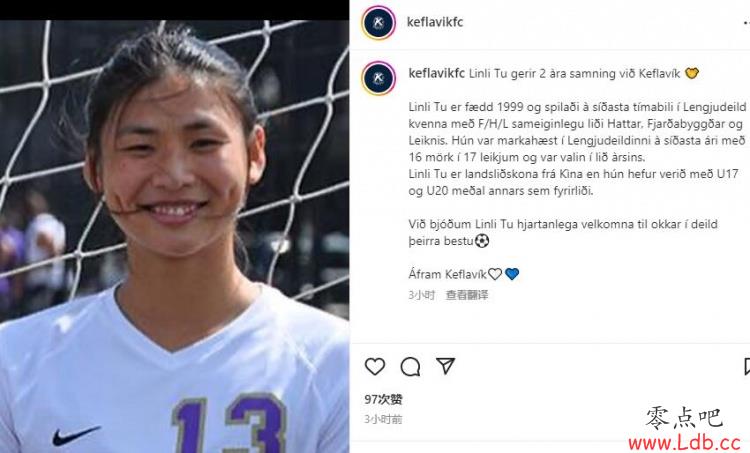Open more options dots in the header
This screenshot has height=453, width=750.
point(746,22)
